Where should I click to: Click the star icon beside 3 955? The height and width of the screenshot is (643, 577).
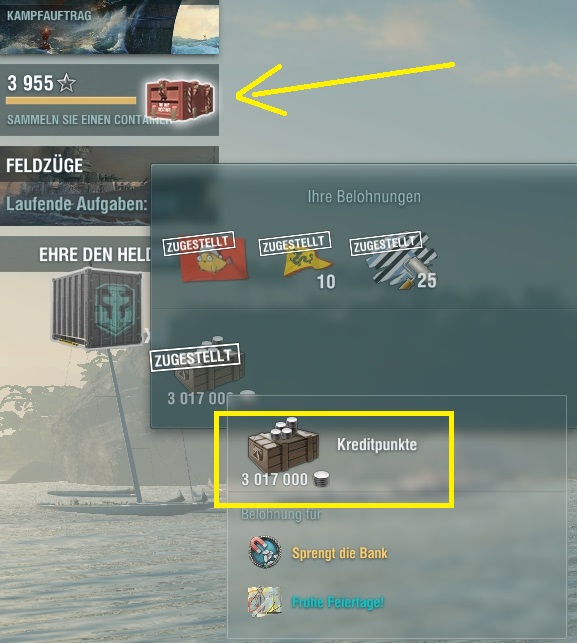click(x=66, y=83)
